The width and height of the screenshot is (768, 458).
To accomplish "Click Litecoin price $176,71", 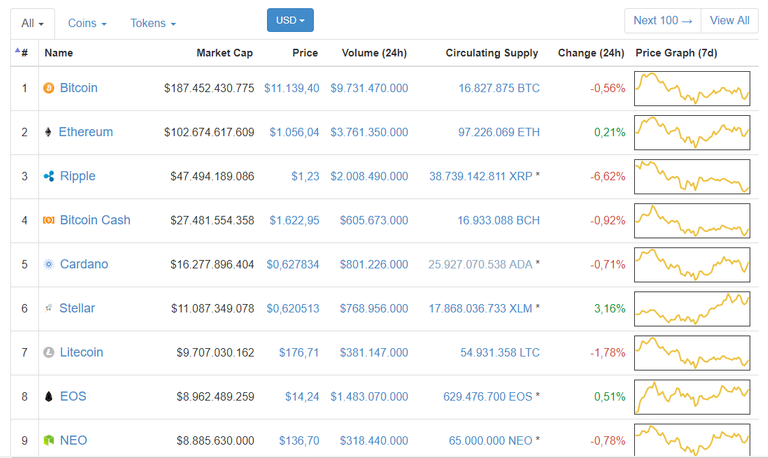I will coord(299,353).
